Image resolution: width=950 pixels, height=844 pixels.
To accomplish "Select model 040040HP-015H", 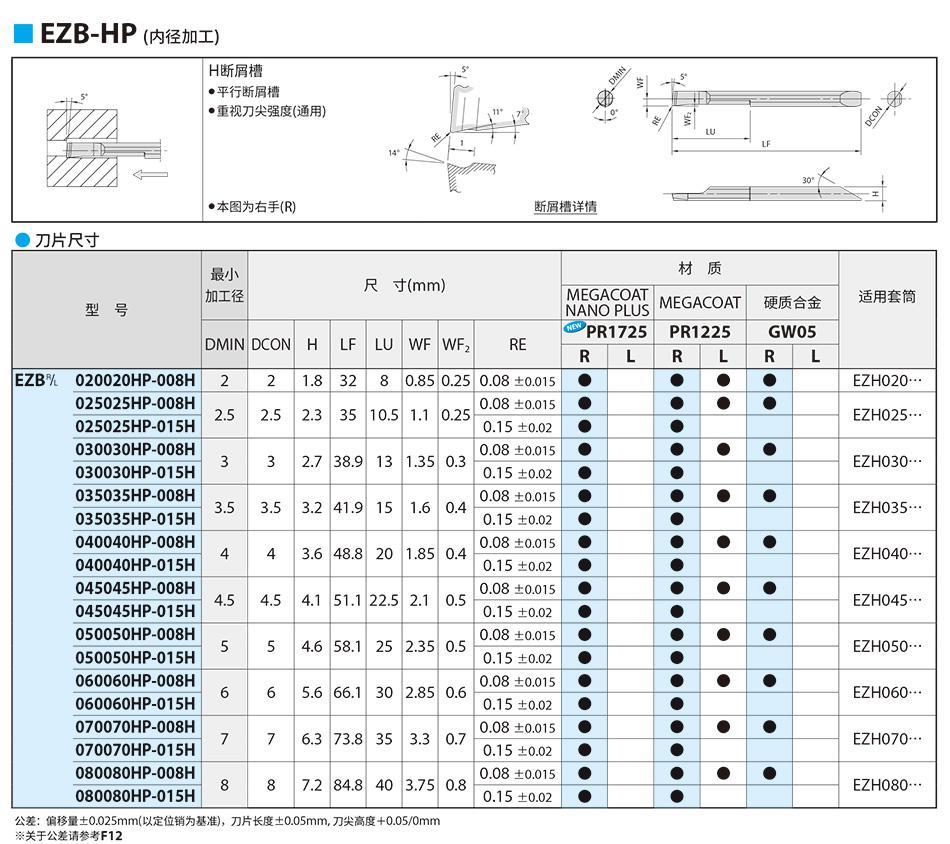I will tap(135, 565).
